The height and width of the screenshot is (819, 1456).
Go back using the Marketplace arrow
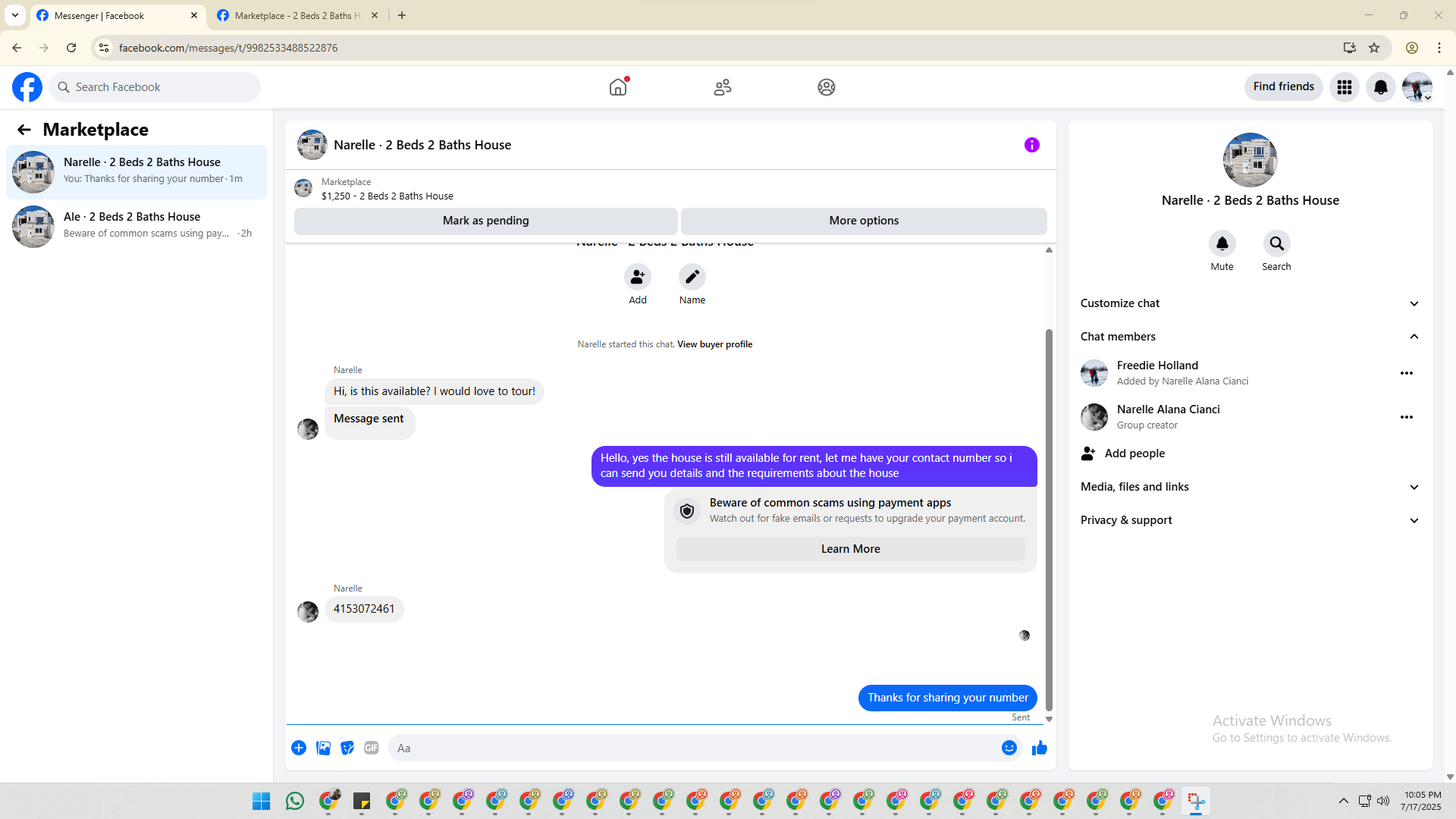point(24,130)
